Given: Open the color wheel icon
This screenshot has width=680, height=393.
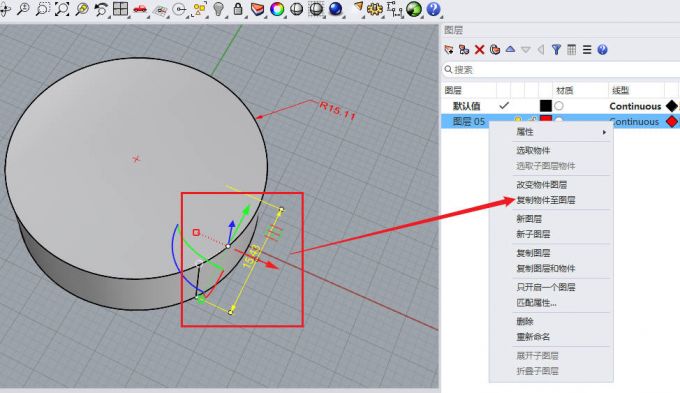Looking at the screenshot, I should (x=277, y=9).
